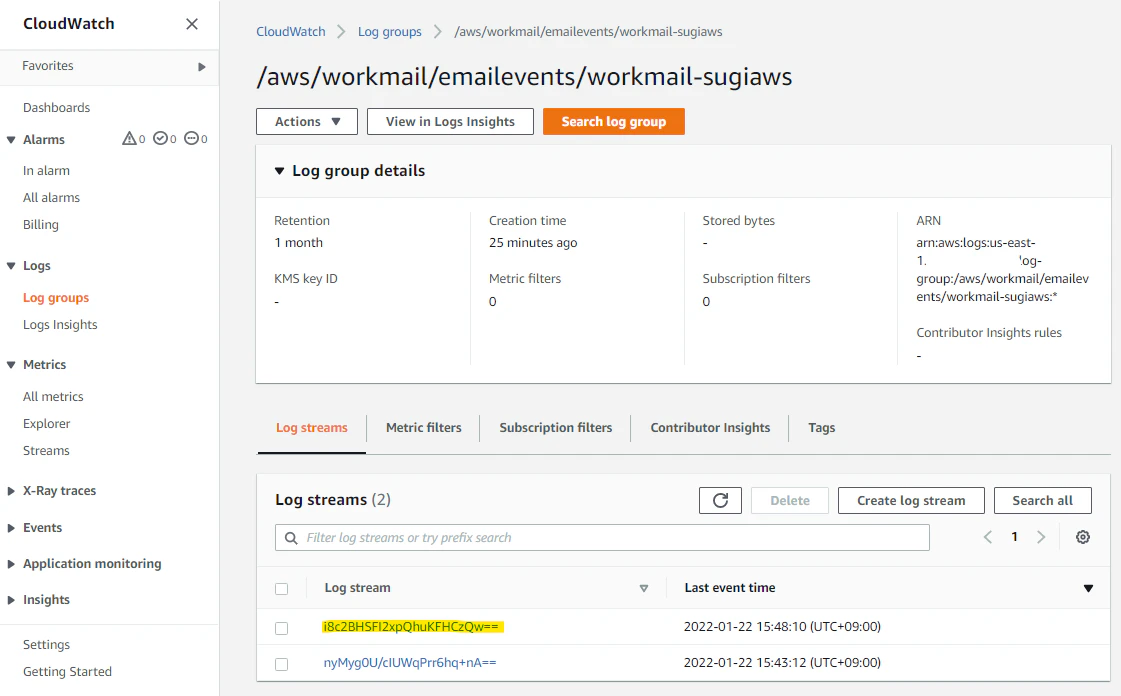The width and height of the screenshot is (1121, 696).
Task: Close the CloudWatch navigation sidebar
Action: (x=192, y=24)
